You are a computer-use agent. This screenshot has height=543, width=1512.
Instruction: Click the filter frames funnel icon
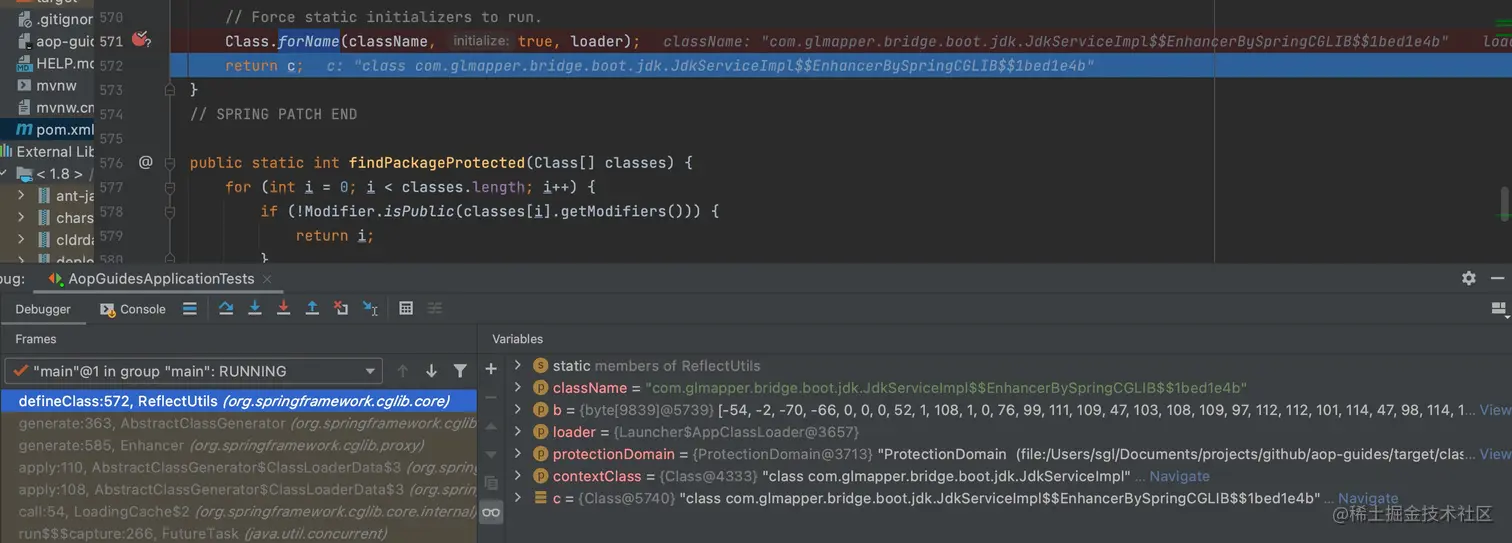tap(460, 371)
